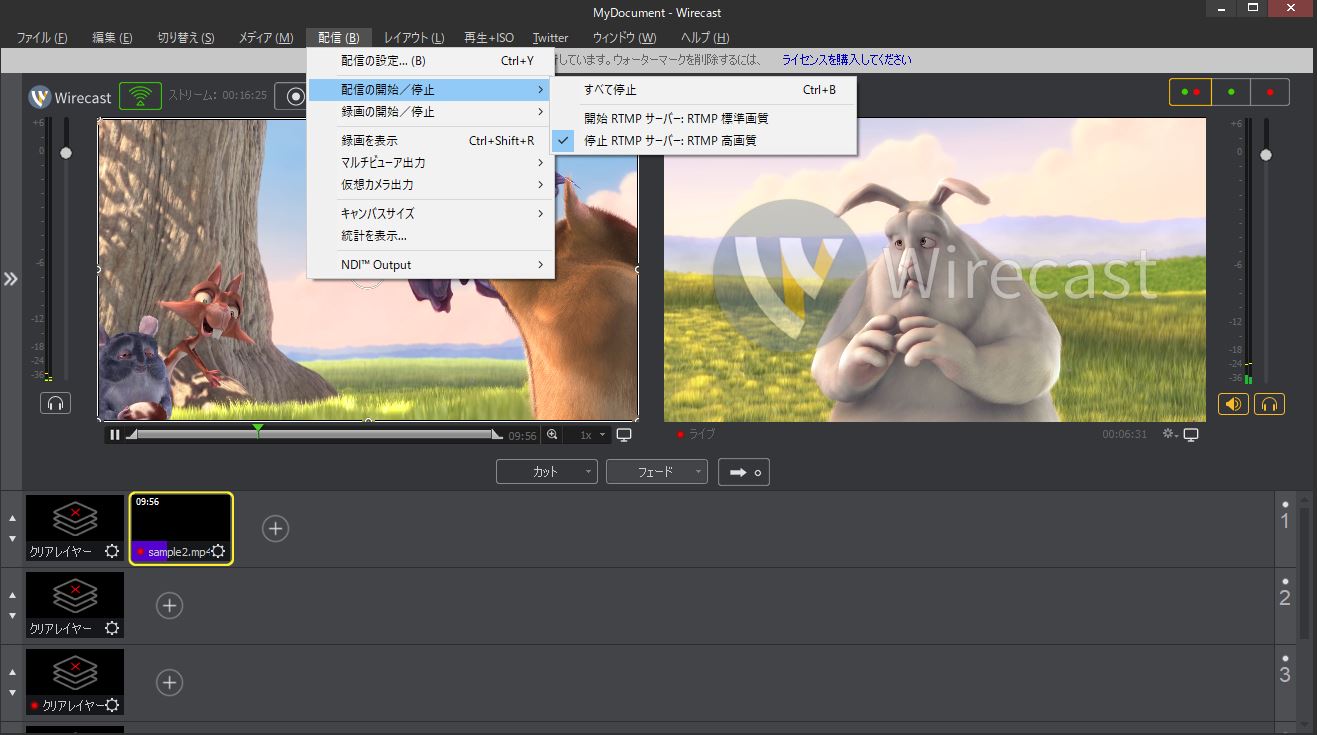Open the メディア menu
Image resolution: width=1317 pixels, height=735 pixels.
[266, 38]
